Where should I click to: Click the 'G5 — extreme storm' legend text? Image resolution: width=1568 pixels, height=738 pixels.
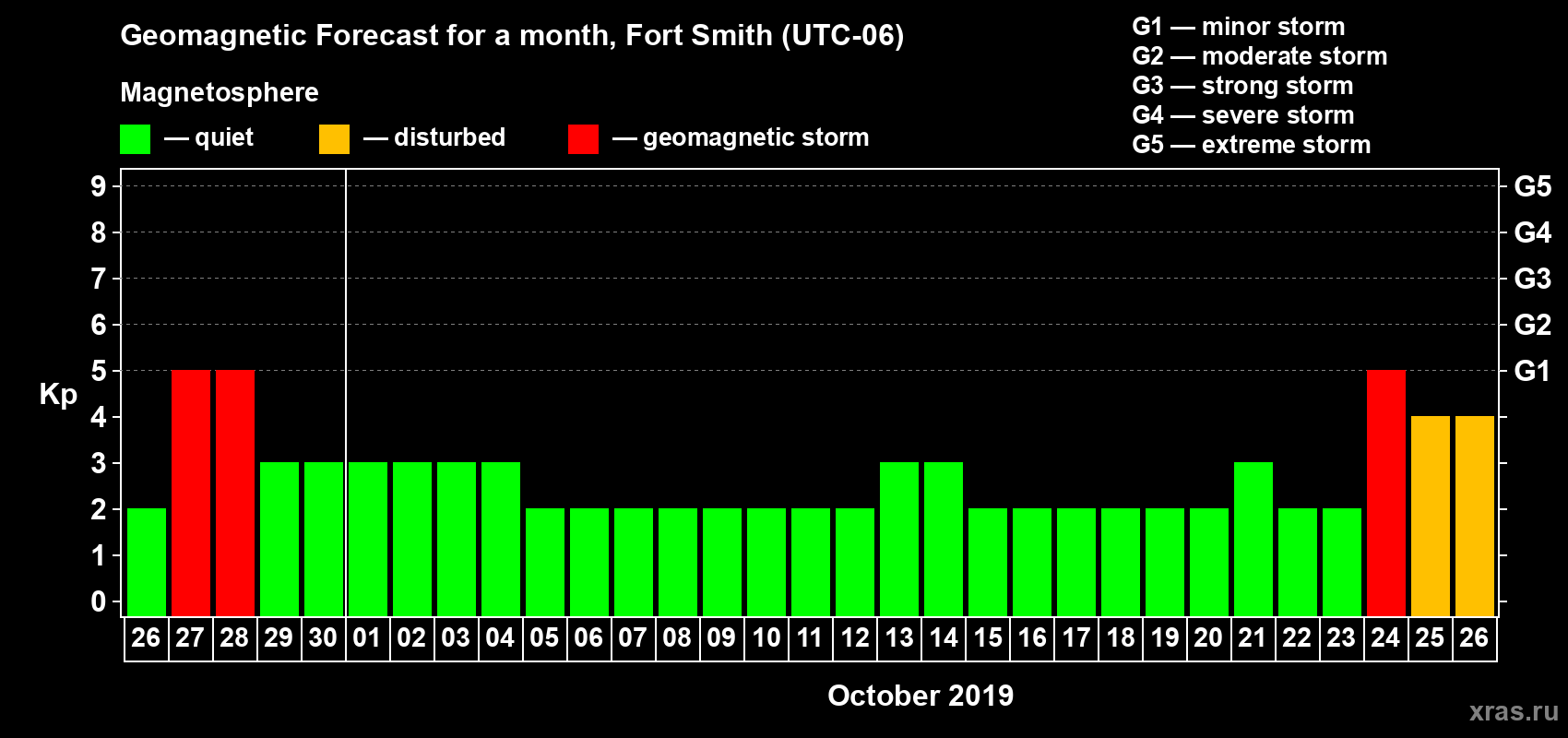1252,145
